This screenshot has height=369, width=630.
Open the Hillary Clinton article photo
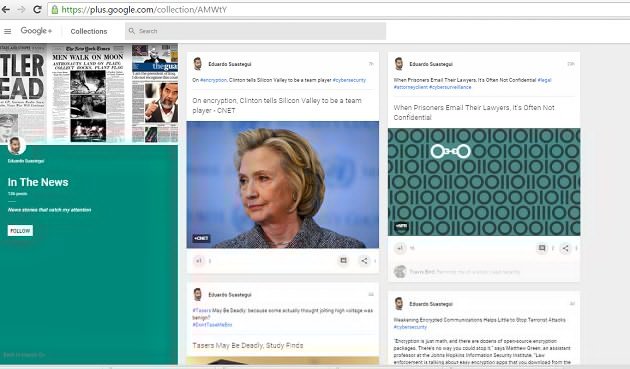click(282, 184)
